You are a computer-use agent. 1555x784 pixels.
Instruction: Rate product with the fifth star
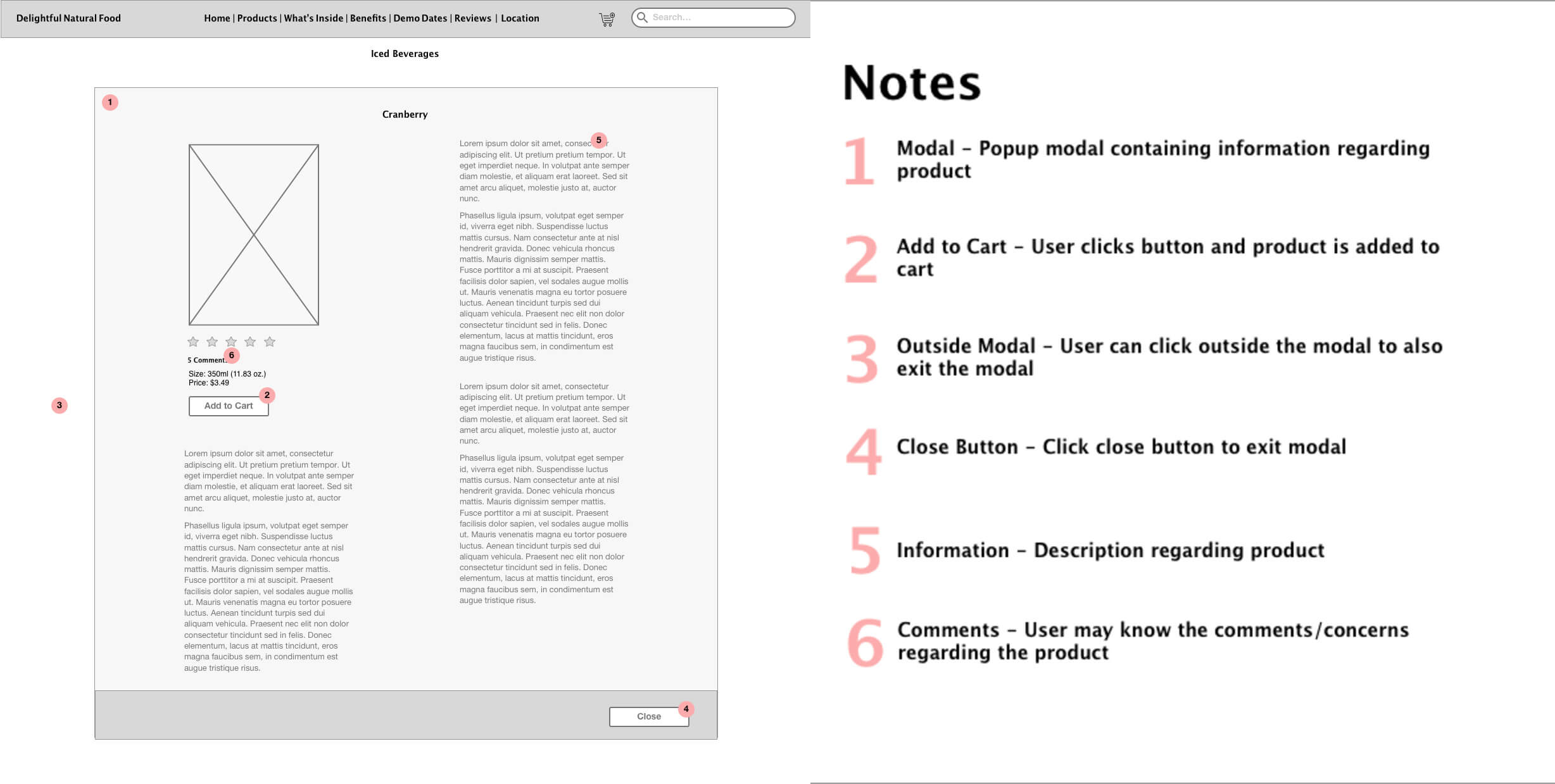pos(270,342)
